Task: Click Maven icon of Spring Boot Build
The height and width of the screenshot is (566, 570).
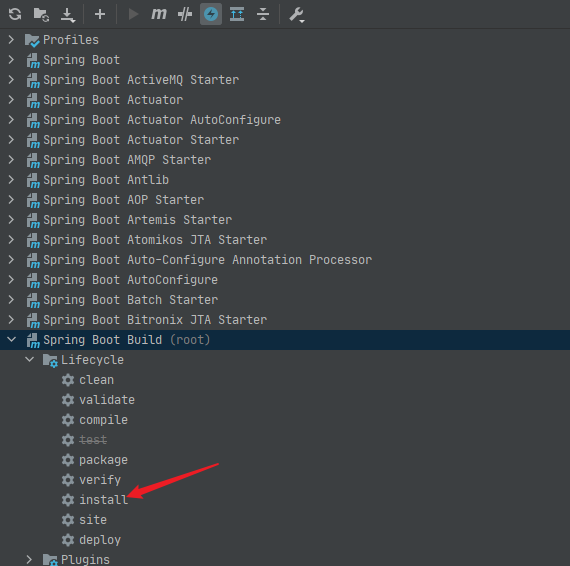Action: [33, 340]
